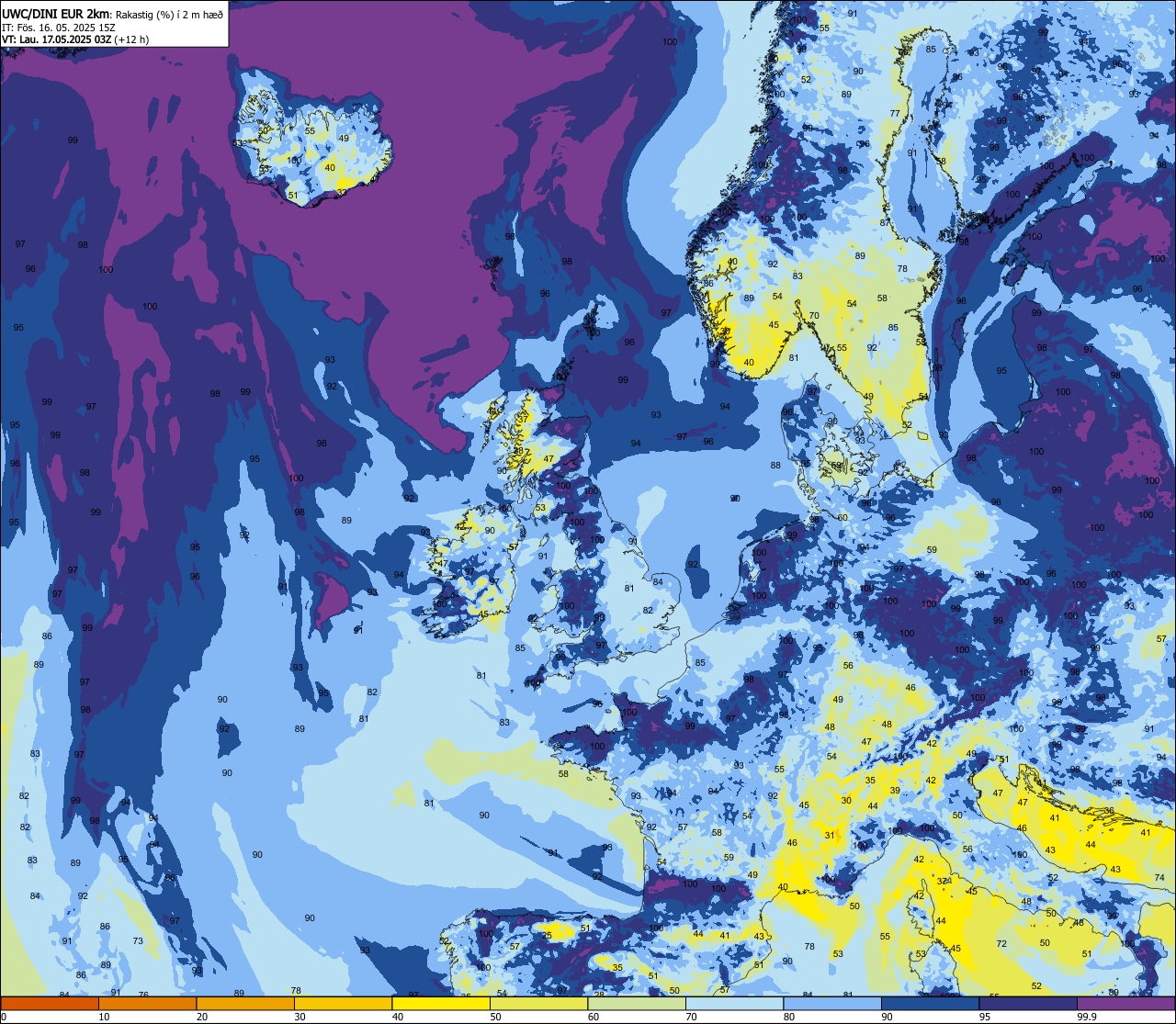Click the purple above-99.9 legend swatch
The image size is (1176, 1024).
[1125, 1004]
